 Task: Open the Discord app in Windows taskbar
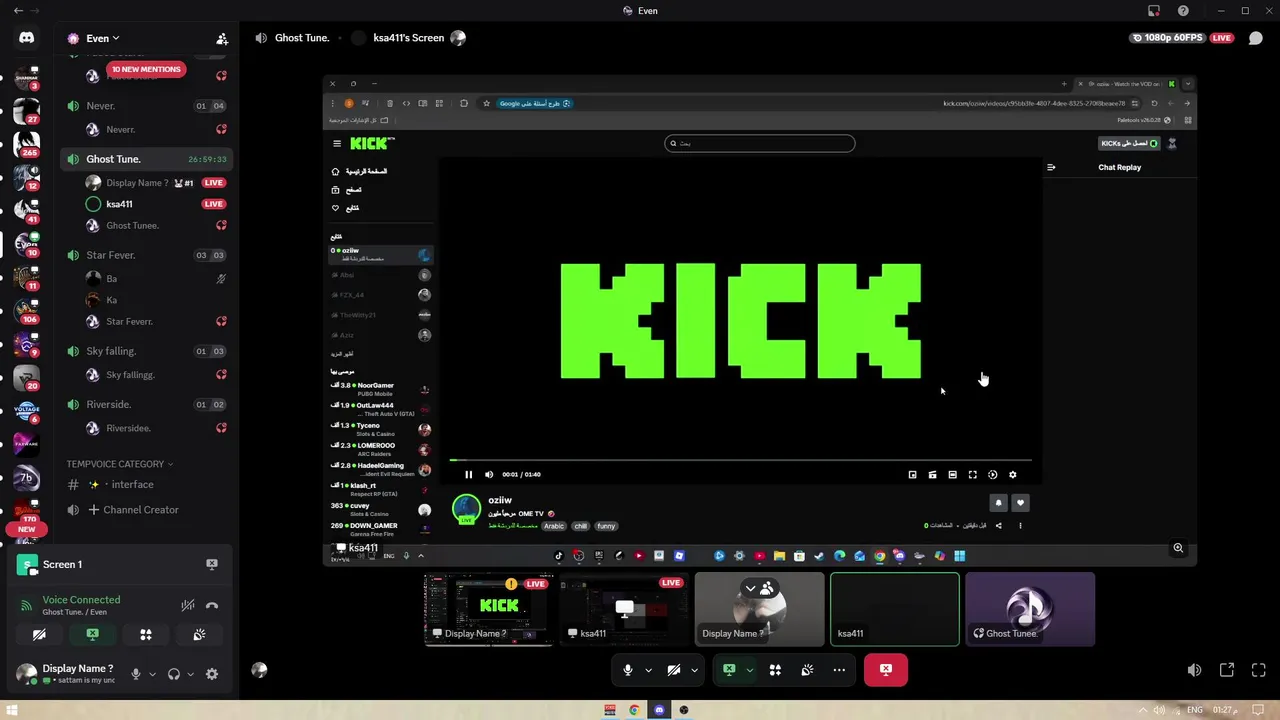point(659,710)
